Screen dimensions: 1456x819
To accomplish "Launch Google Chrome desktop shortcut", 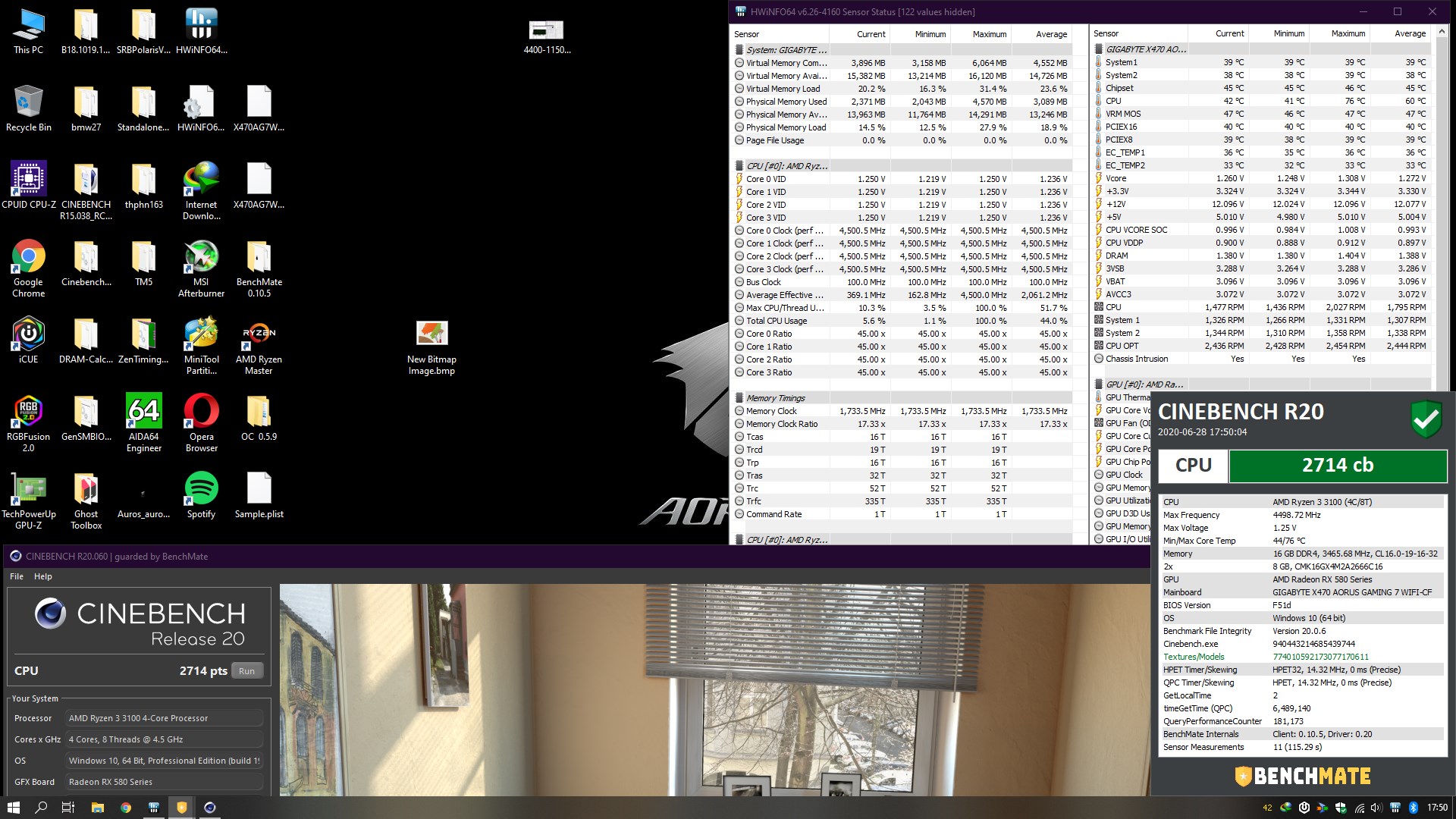I will [x=28, y=269].
